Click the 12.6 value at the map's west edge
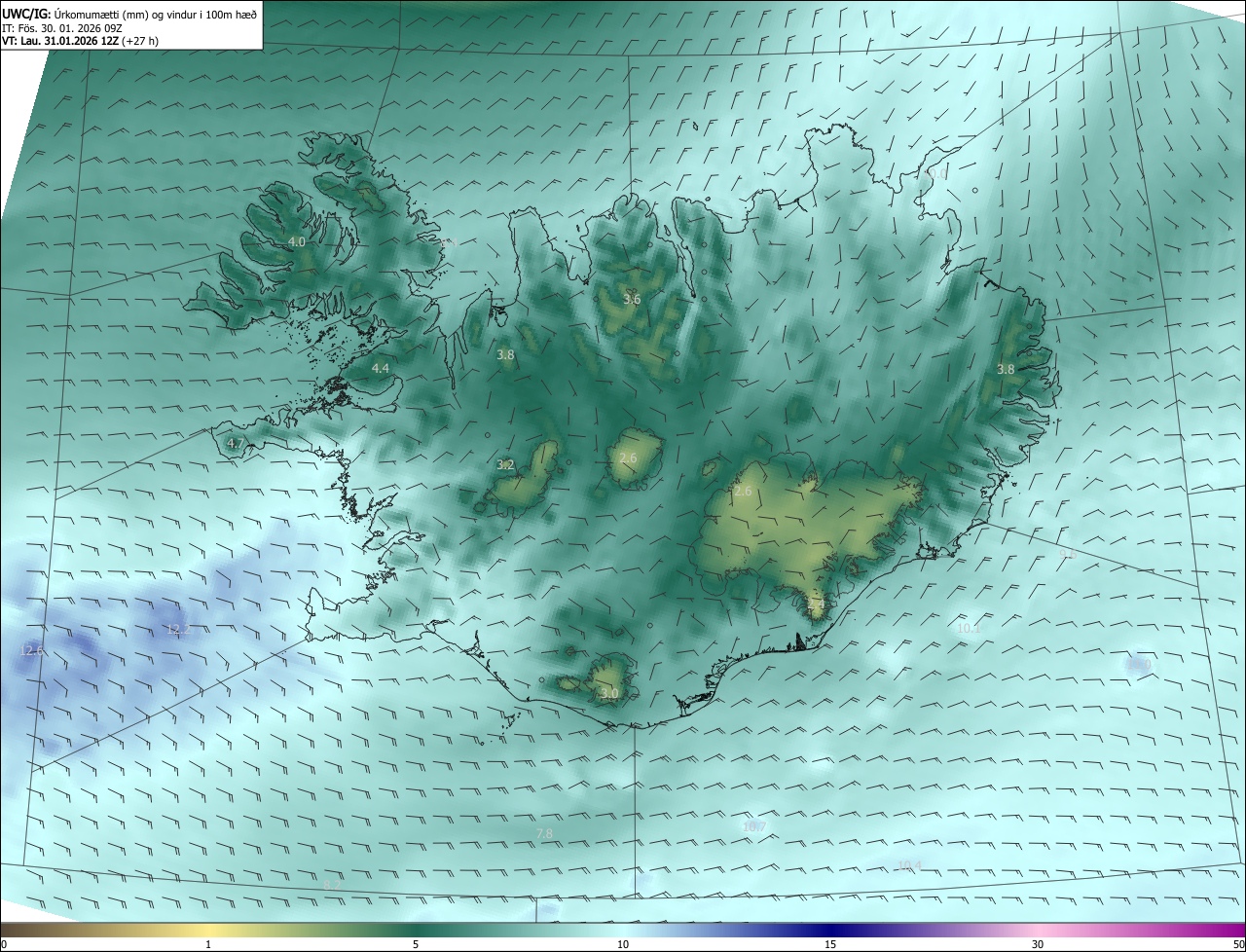Screen dimensions: 1246x952 point(32,649)
